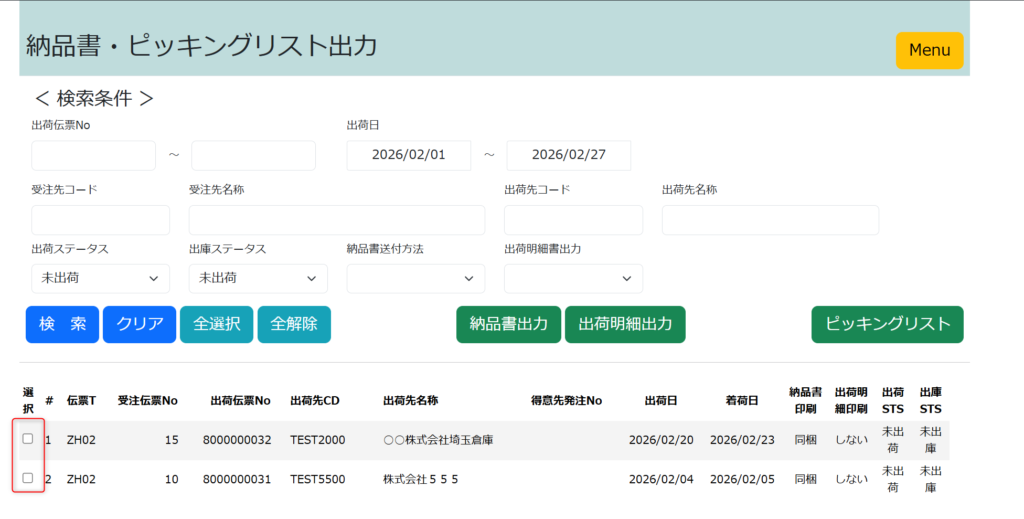Click the 検索 search button

tap(62, 324)
